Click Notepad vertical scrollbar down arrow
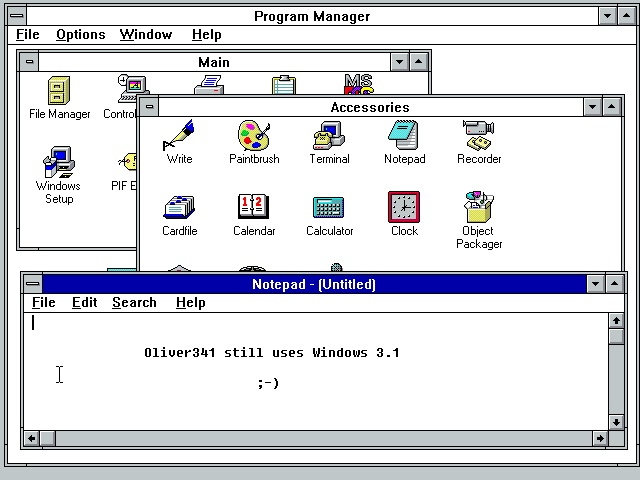Screen dimensions: 640x480 [616, 422]
